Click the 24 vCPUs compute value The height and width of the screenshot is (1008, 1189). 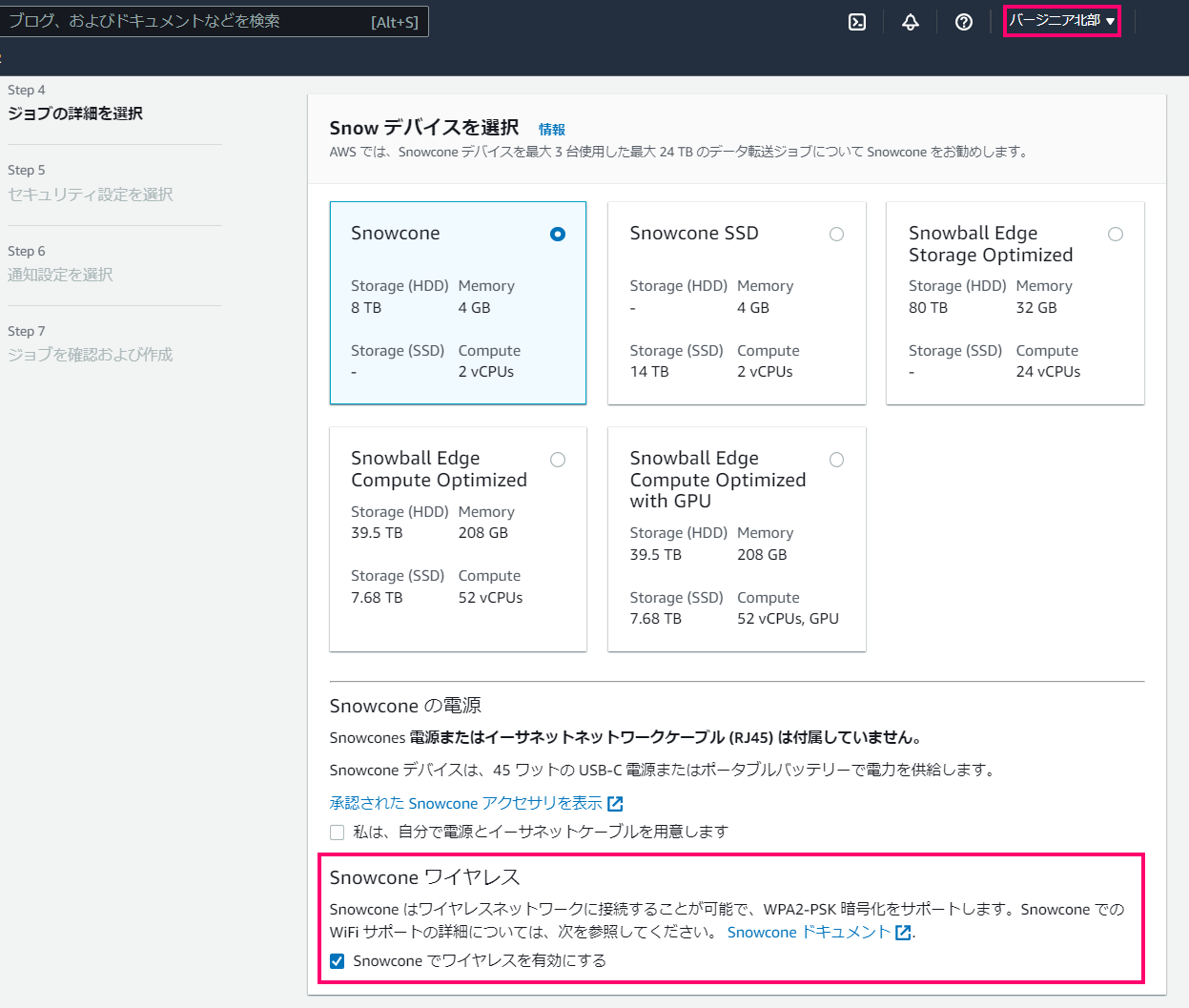pos(1048,372)
